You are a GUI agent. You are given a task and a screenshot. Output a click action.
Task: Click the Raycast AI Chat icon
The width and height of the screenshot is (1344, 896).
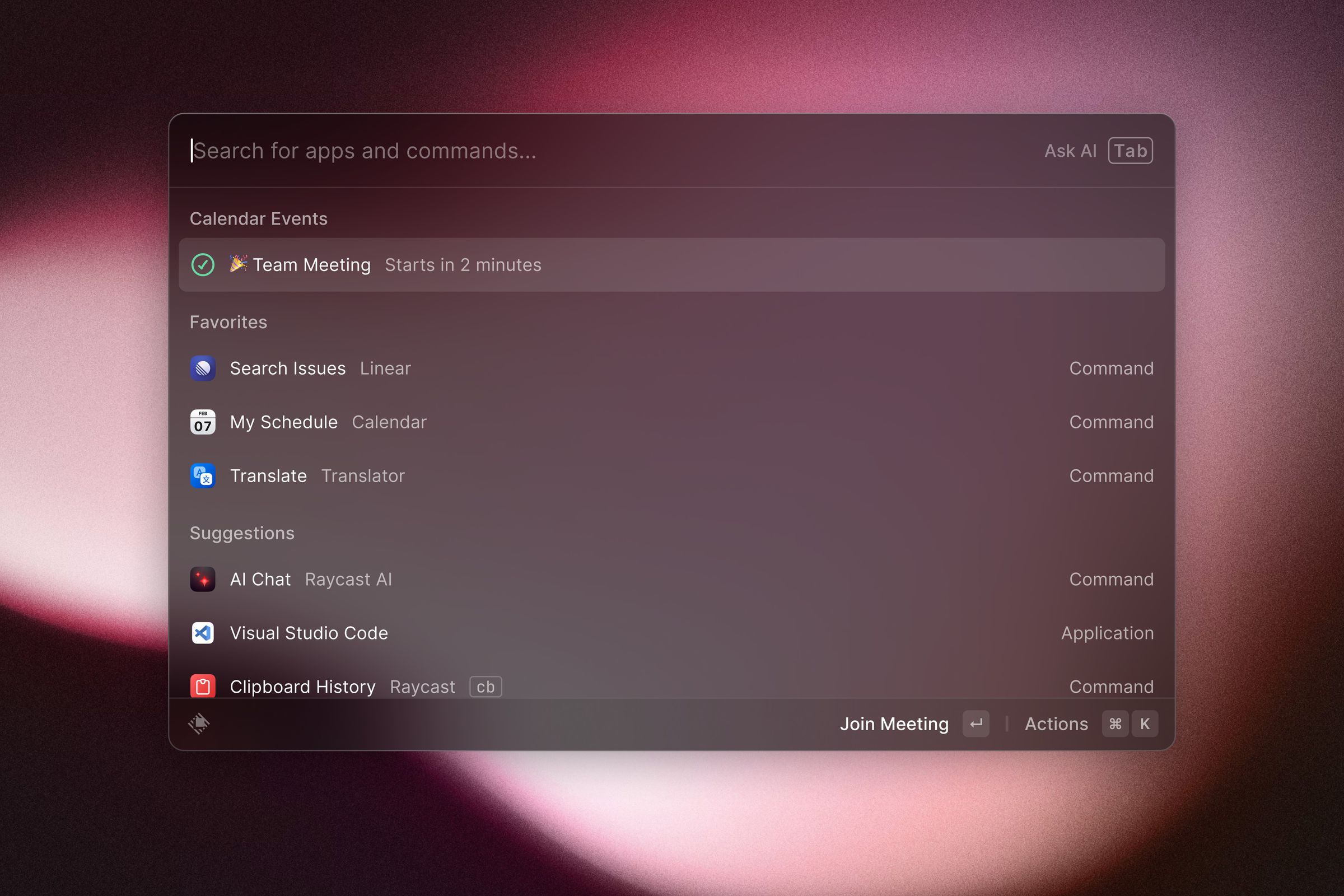click(x=204, y=579)
